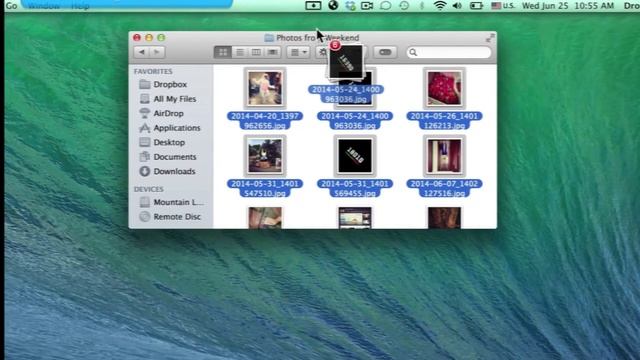Switch Finder to column view
Image resolution: width=640 pixels, height=360 pixels.
256,52
